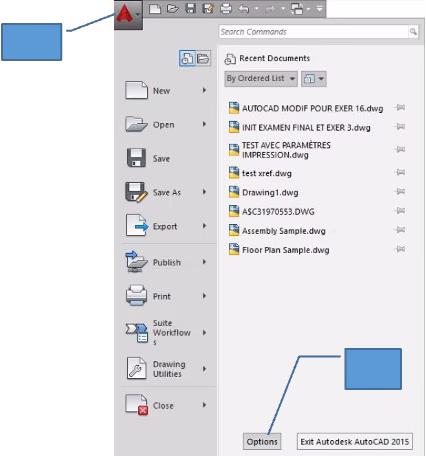Viewport: 426px width, 456px height.
Task: Expand the Publish submenu arrow
Action: [204, 262]
